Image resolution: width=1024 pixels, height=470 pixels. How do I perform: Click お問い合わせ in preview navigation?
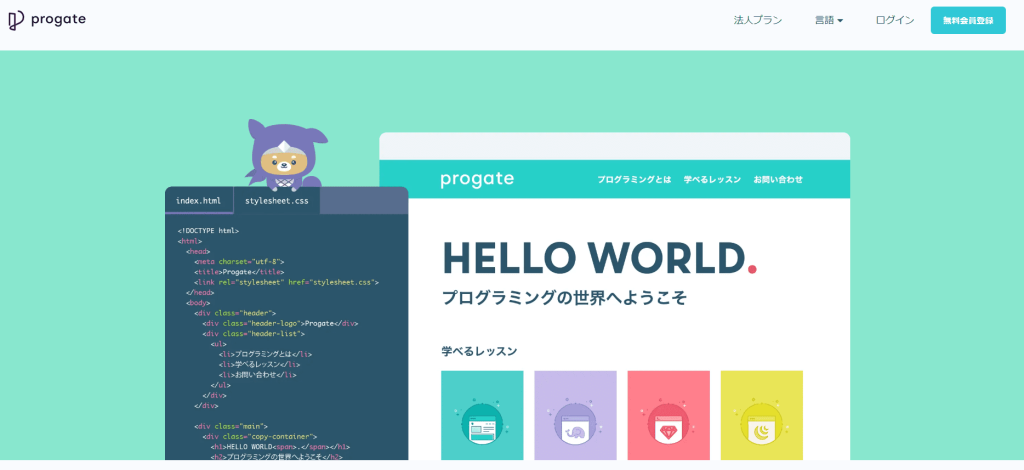coord(778,180)
